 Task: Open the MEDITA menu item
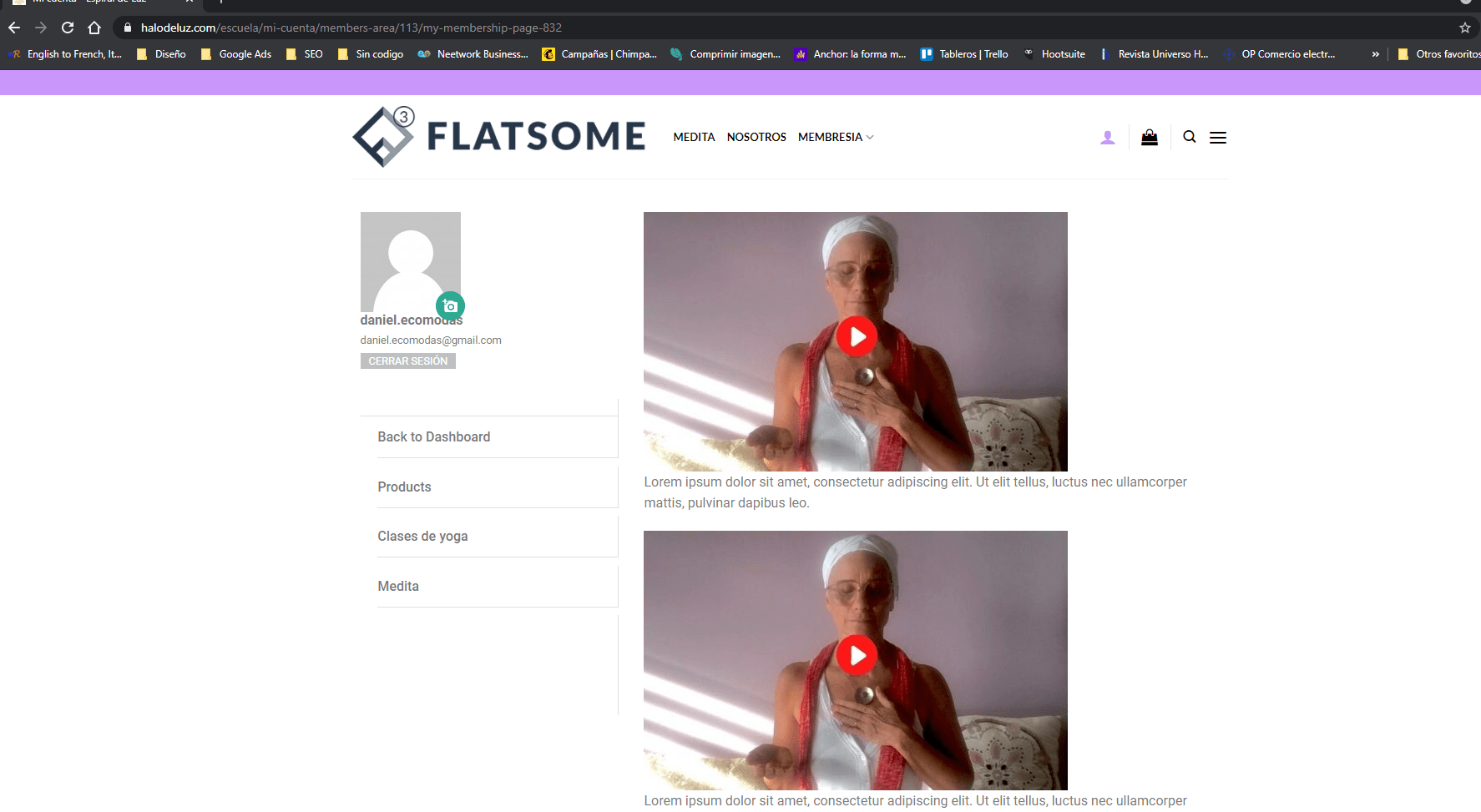[x=694, y=137]
